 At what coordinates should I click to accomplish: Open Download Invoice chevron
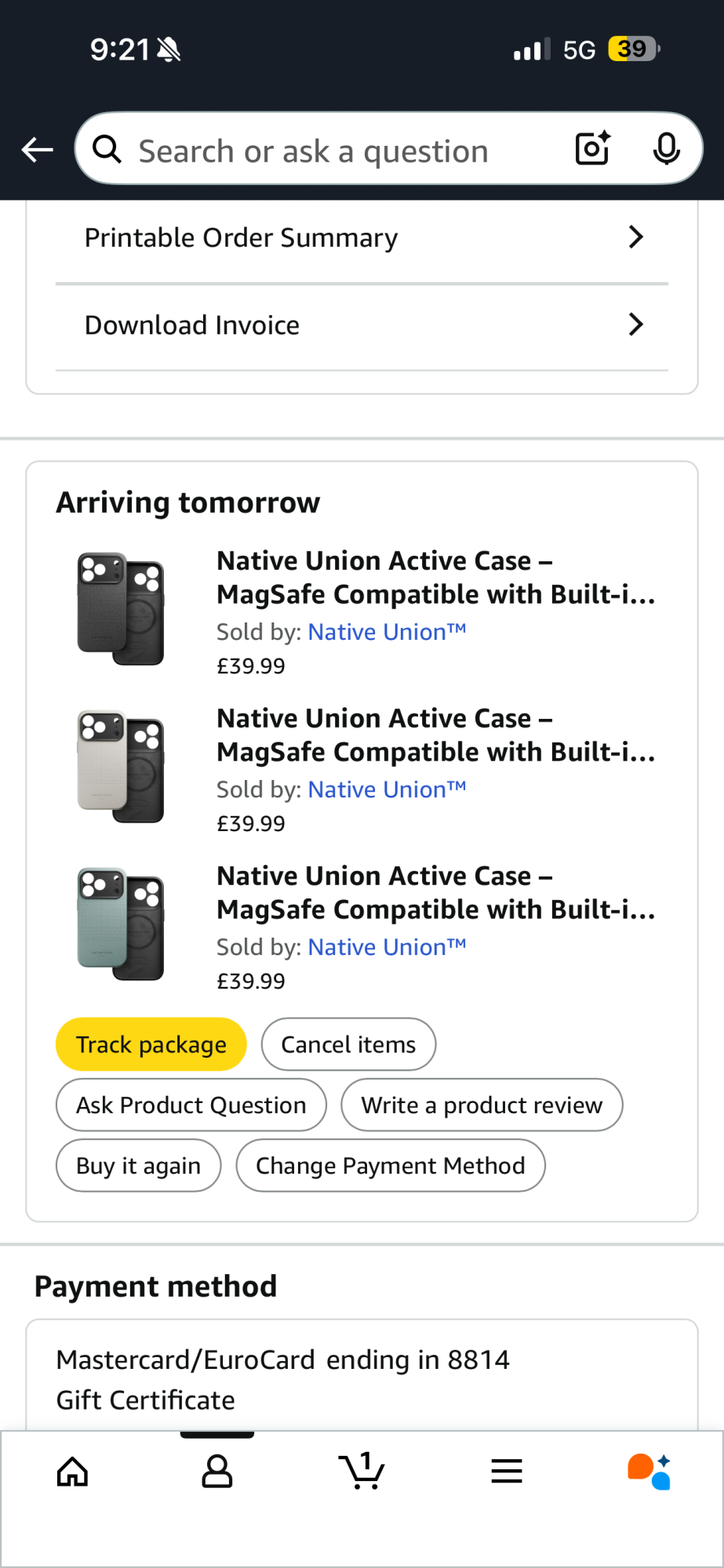tap(635, 325)
